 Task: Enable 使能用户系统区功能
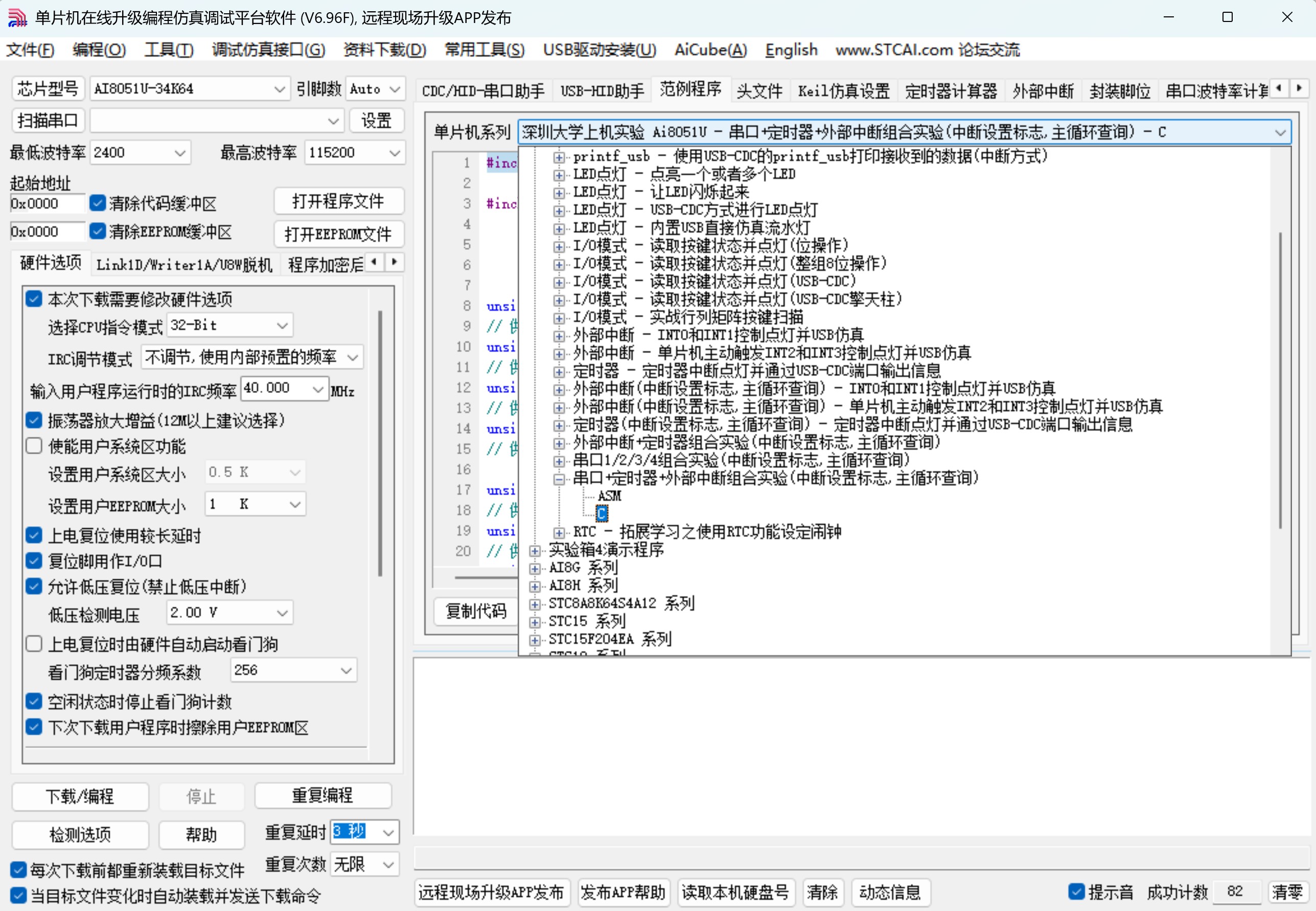pos(34,446)
